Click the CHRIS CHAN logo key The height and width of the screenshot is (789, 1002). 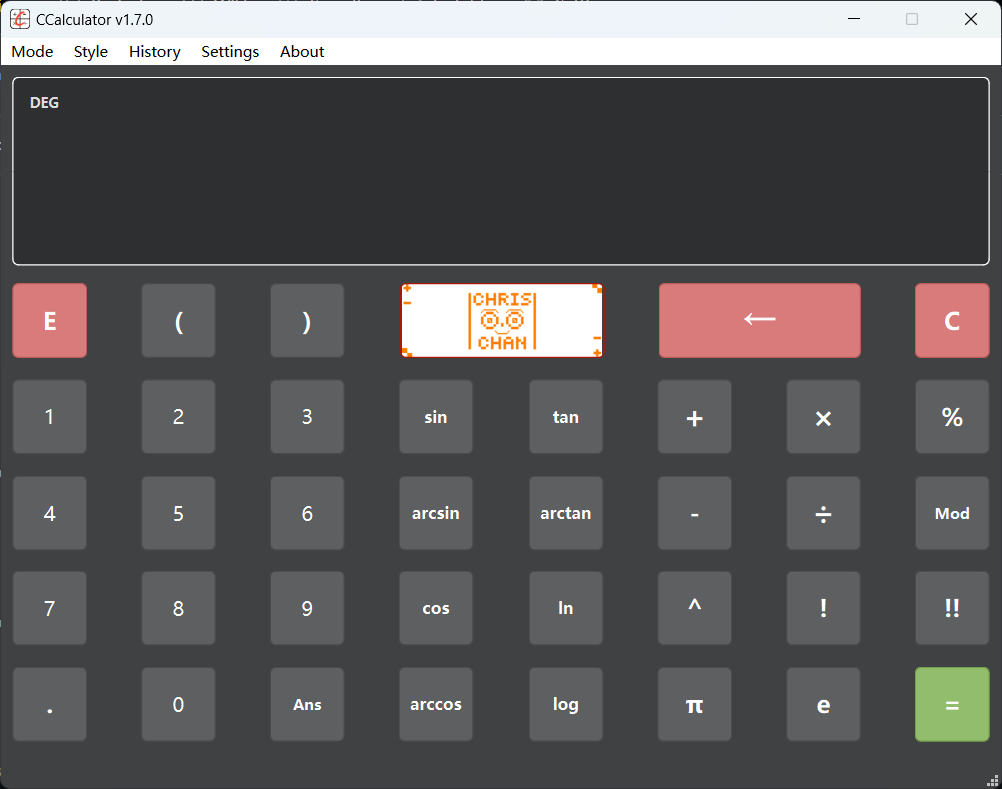pyautogui.click(x=501, y=320)
